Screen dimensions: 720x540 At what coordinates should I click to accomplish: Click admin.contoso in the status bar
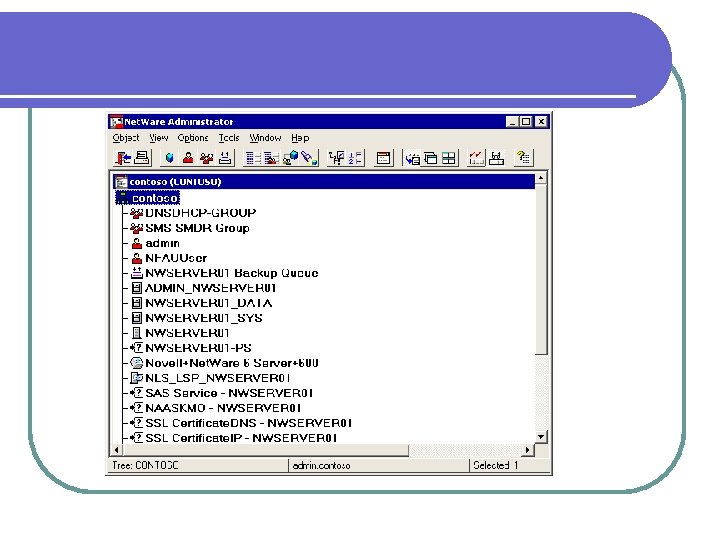coord(321,466)
